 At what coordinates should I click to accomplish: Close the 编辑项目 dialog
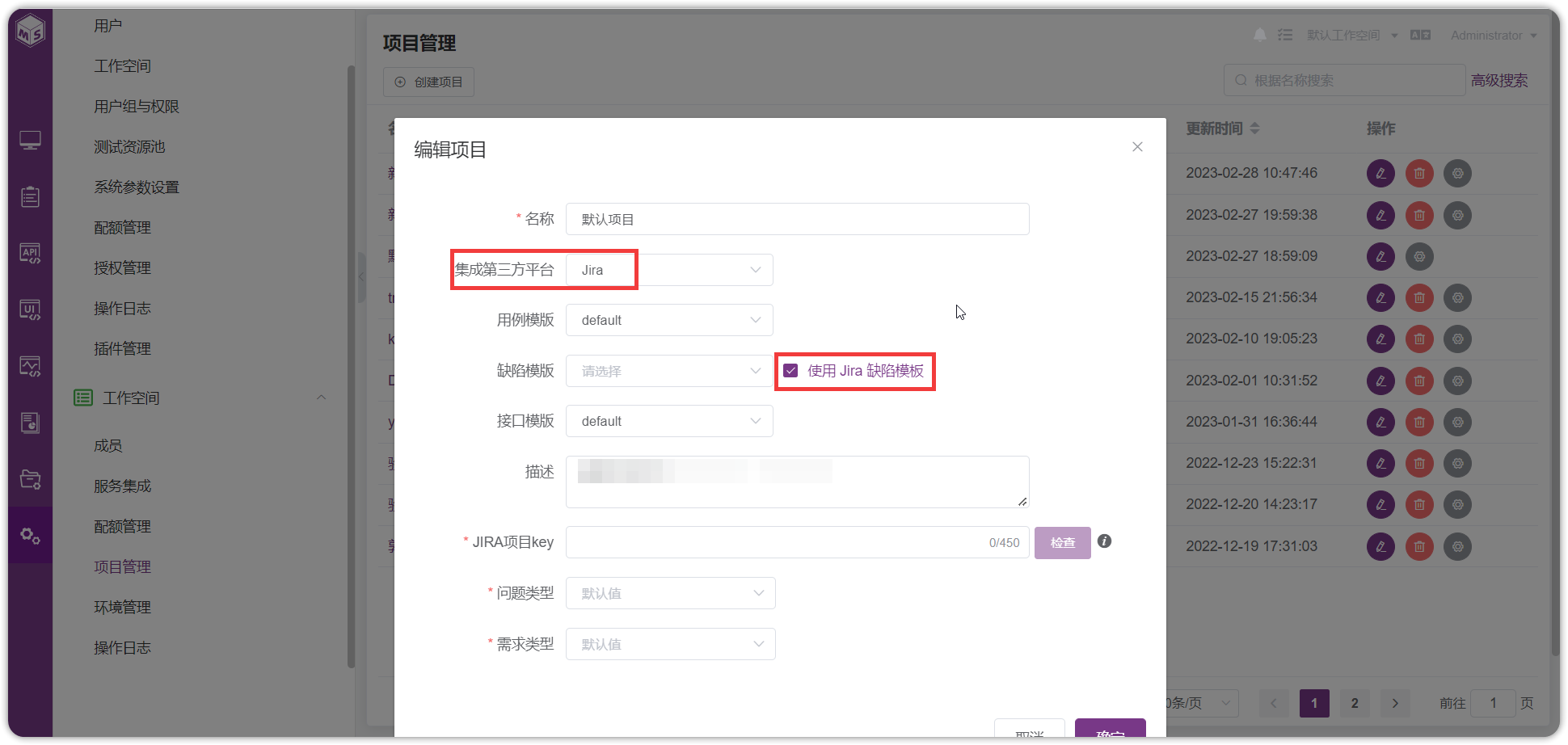point(1137,146)
